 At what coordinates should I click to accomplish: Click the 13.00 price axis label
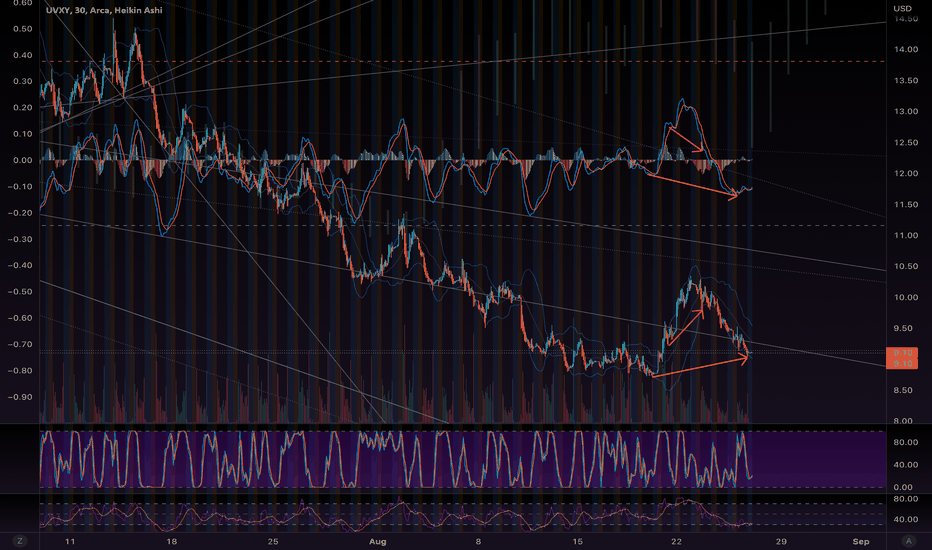click(x=906, y=111)
